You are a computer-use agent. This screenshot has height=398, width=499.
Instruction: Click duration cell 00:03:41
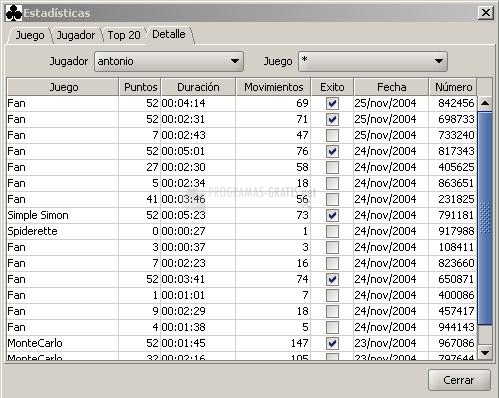pyautogui.click(x=198, y=279)
